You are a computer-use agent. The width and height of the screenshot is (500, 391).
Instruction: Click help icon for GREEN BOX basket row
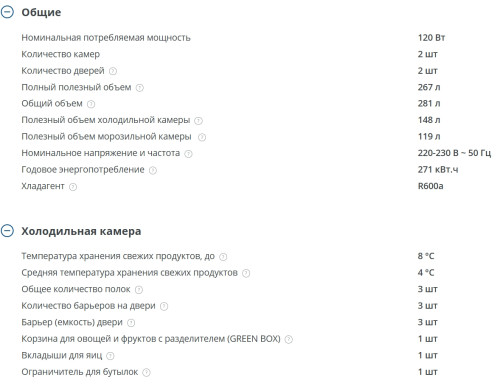click(x=289, y=339)
